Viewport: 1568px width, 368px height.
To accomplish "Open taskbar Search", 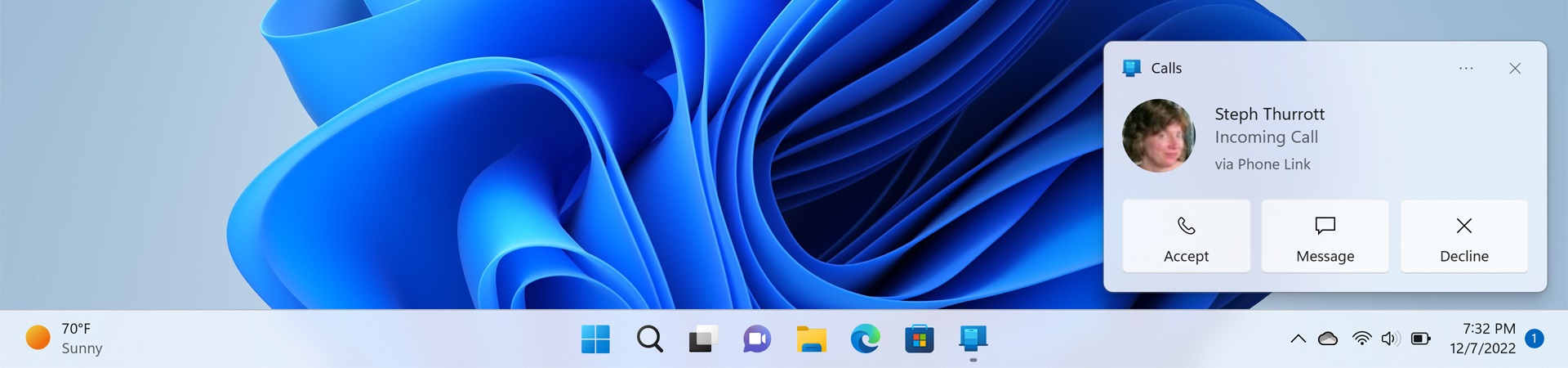I will pos(649,339).
